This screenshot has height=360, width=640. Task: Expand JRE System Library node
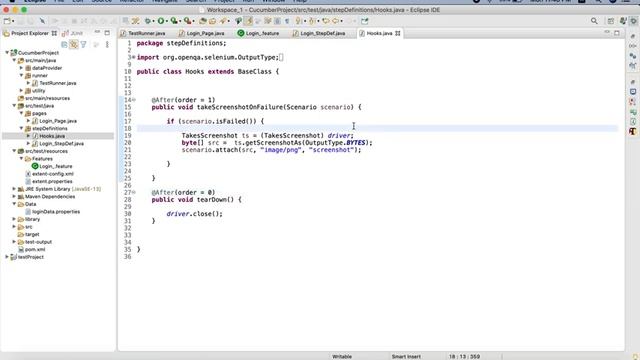pos(14,189)
